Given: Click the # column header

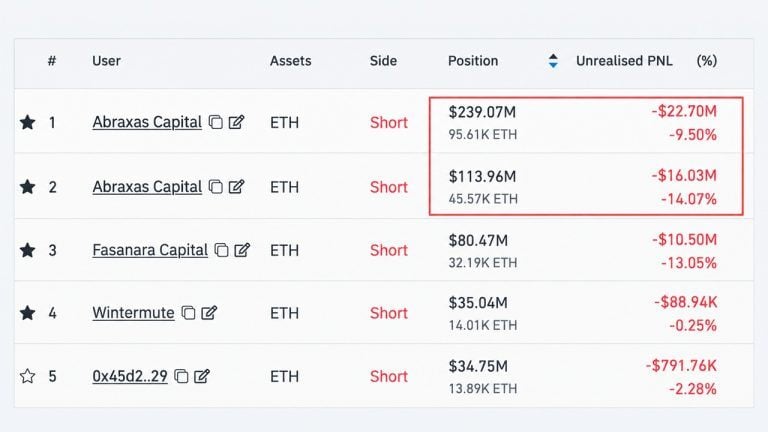Looking at the screenshot, I should point(51,61).
